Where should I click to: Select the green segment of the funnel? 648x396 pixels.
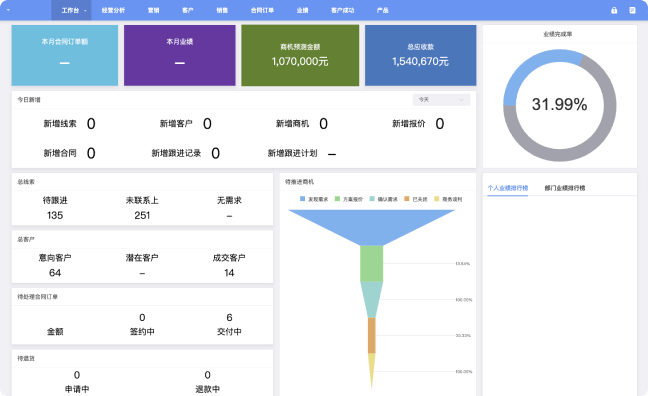coord(372,263)
